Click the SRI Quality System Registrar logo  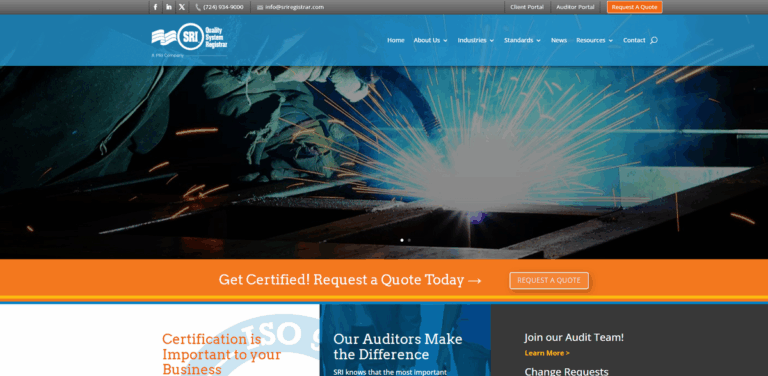(190, 39)
